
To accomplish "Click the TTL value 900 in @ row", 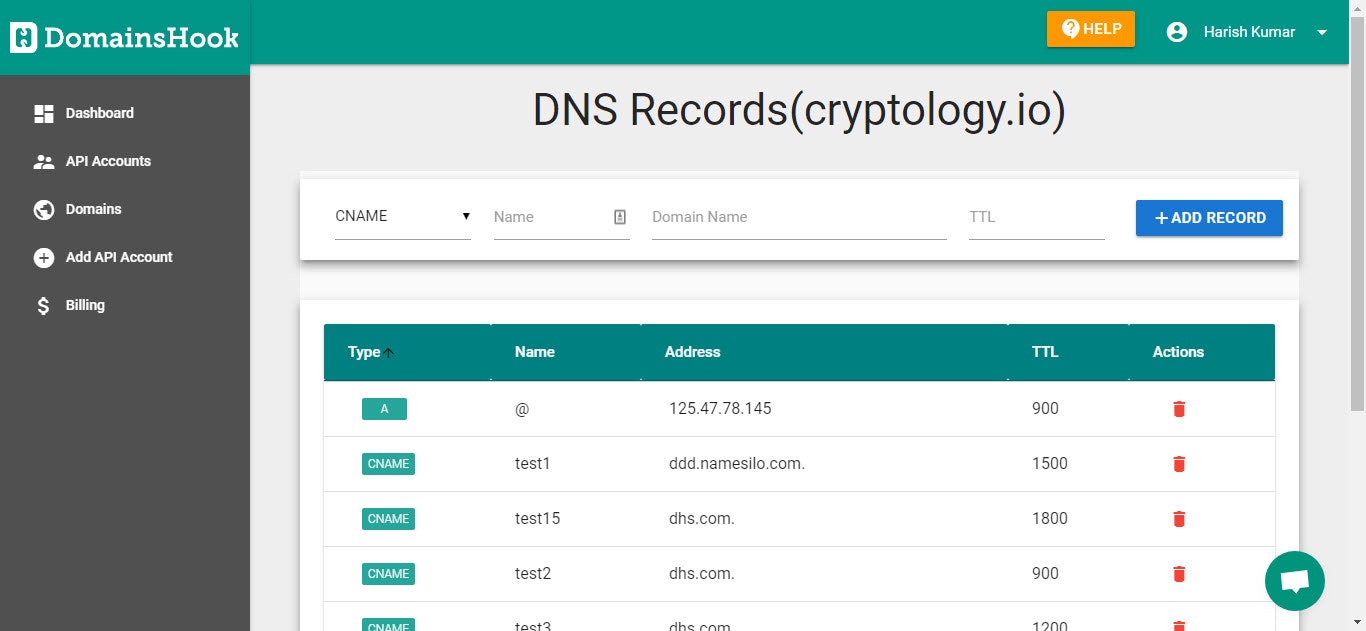I will pos(1045,409).
